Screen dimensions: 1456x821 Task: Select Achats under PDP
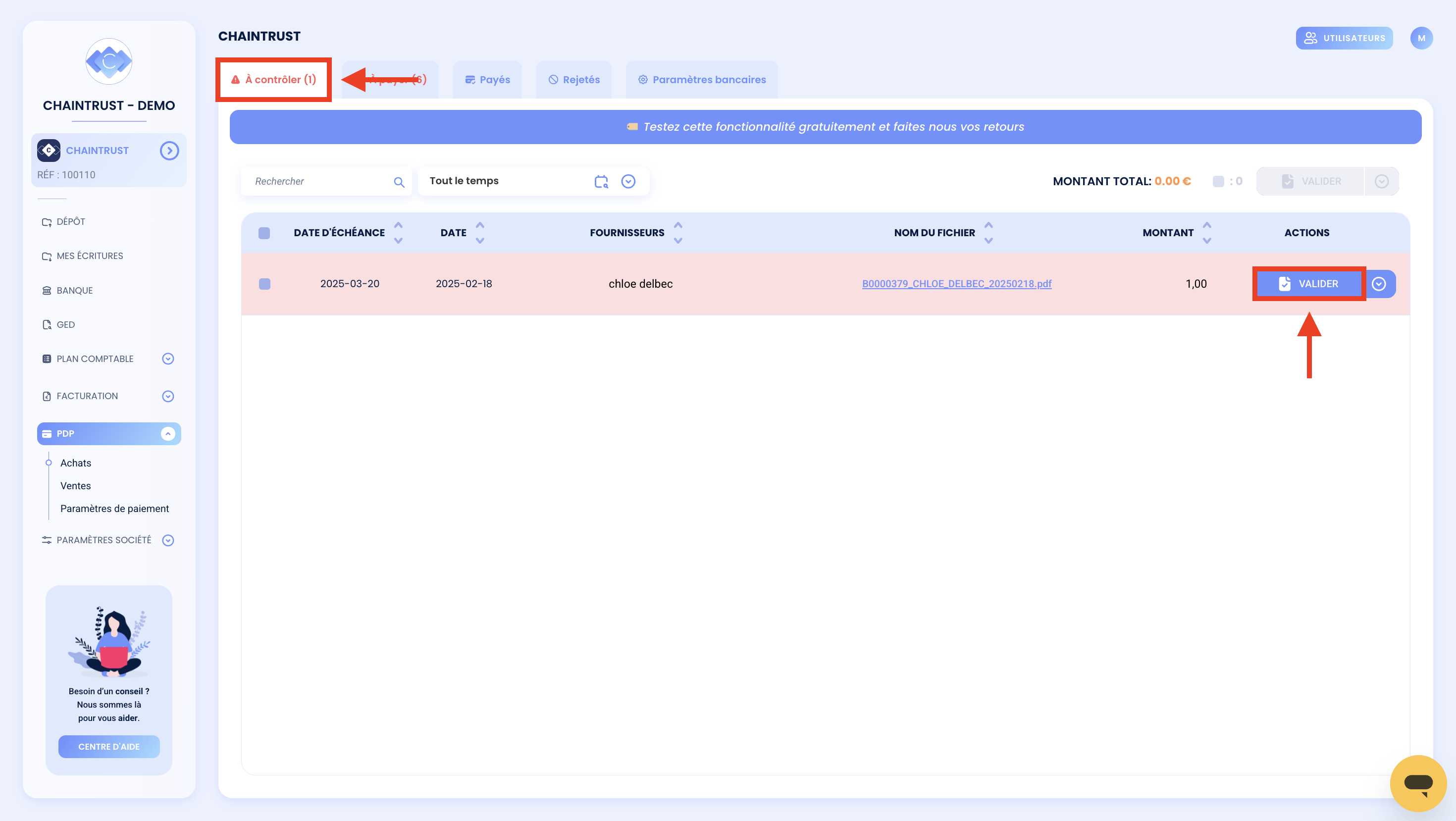76,463
